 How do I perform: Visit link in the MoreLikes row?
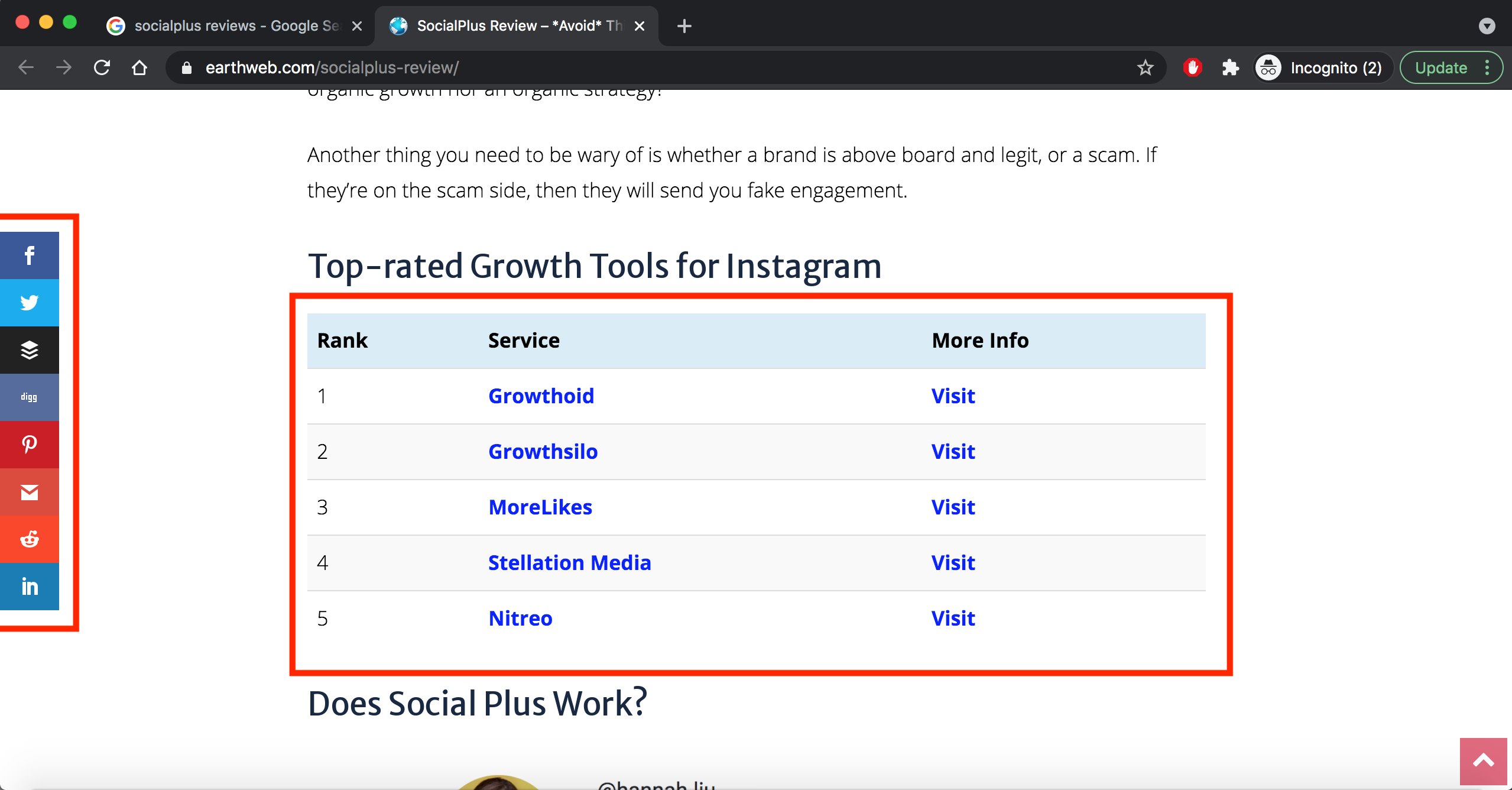[x=953, y=507]
